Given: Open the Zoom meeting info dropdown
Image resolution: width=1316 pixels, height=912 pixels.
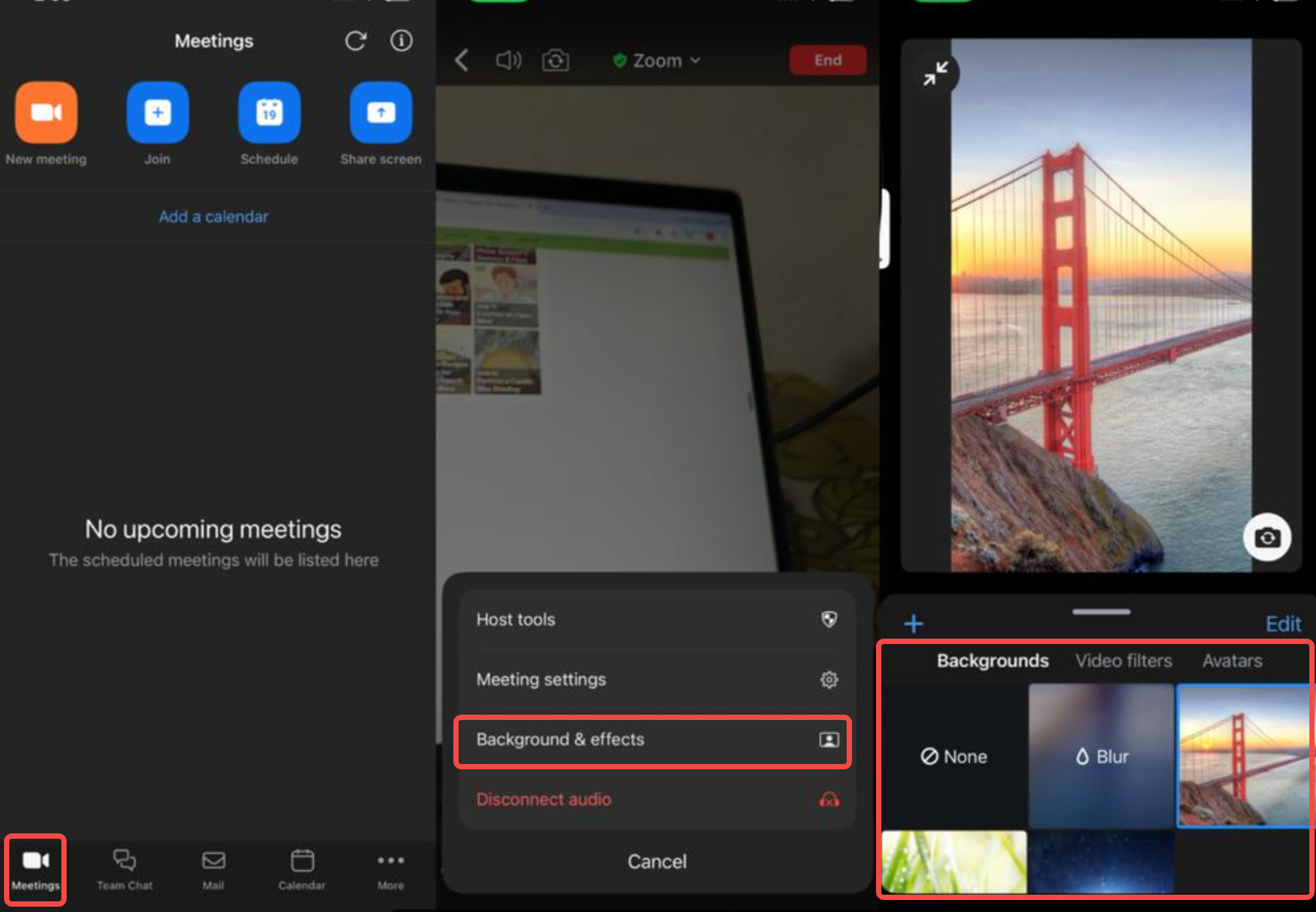Looking at the screenshot, I should pos(657,60).
